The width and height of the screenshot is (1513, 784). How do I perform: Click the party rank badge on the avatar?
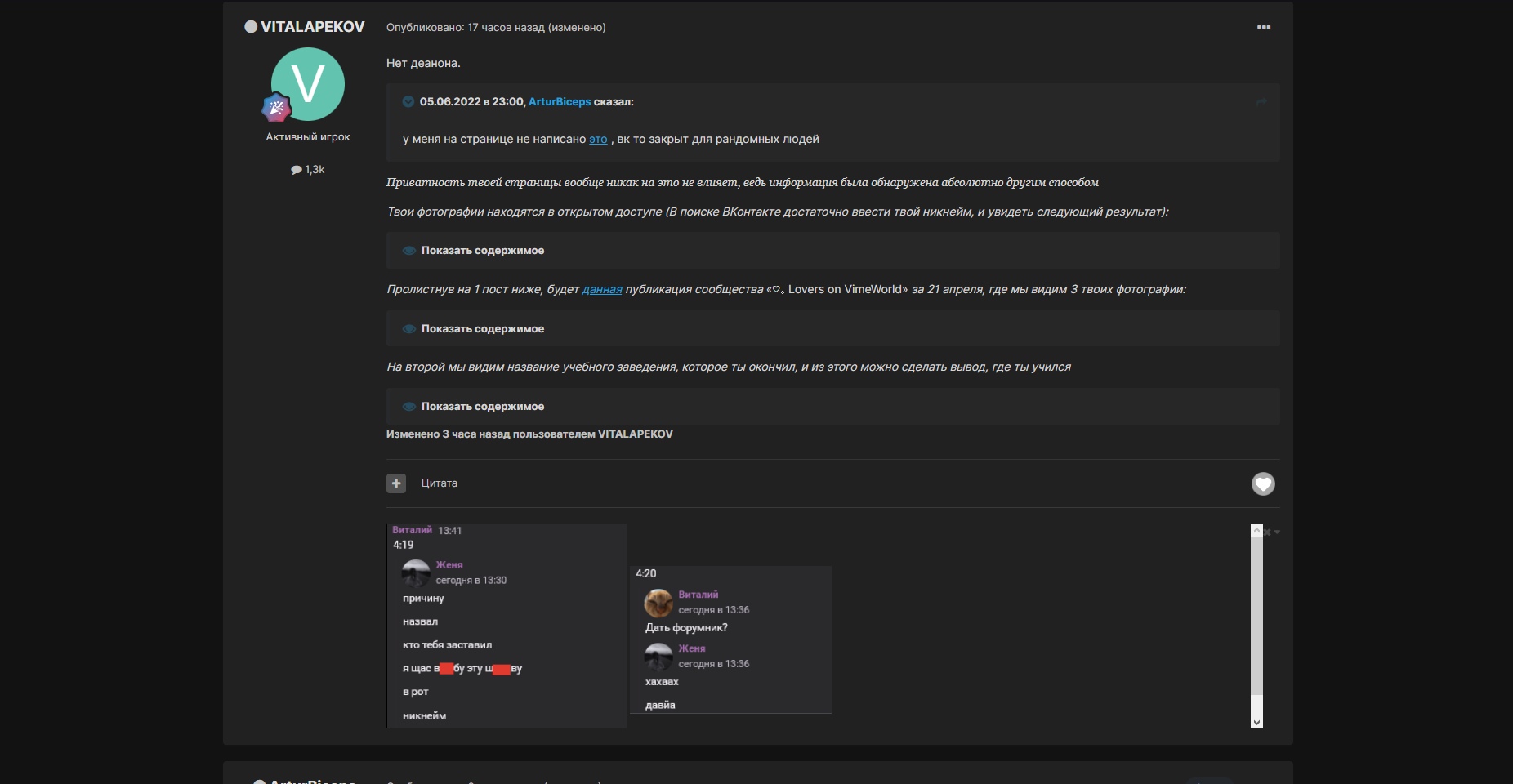click(276, 107)
